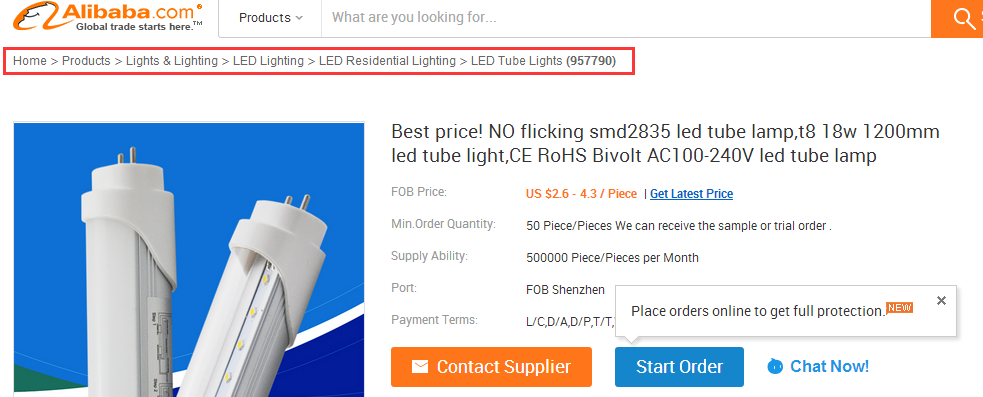Click the Chat Now face icon
The image size is (983, 397).
point(775,366)
